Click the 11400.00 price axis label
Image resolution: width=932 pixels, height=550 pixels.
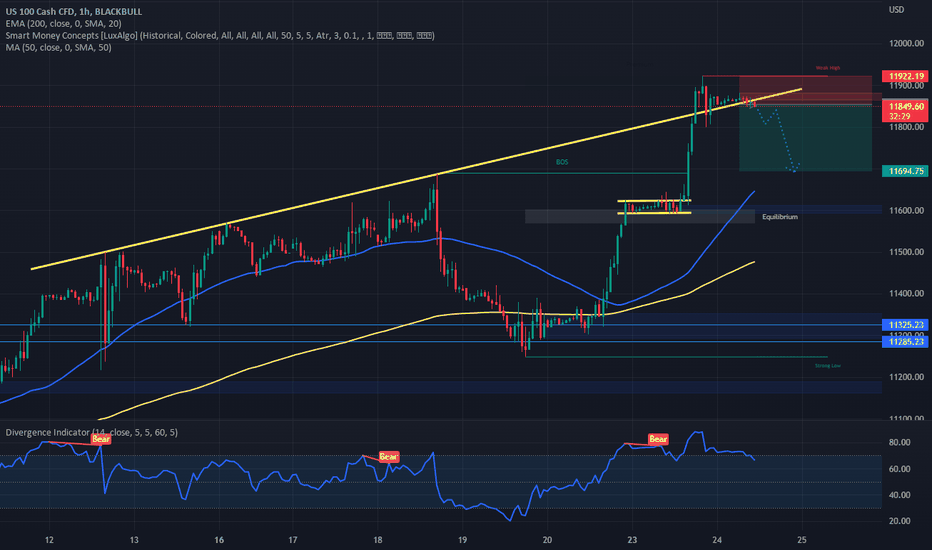pos(906,294)
